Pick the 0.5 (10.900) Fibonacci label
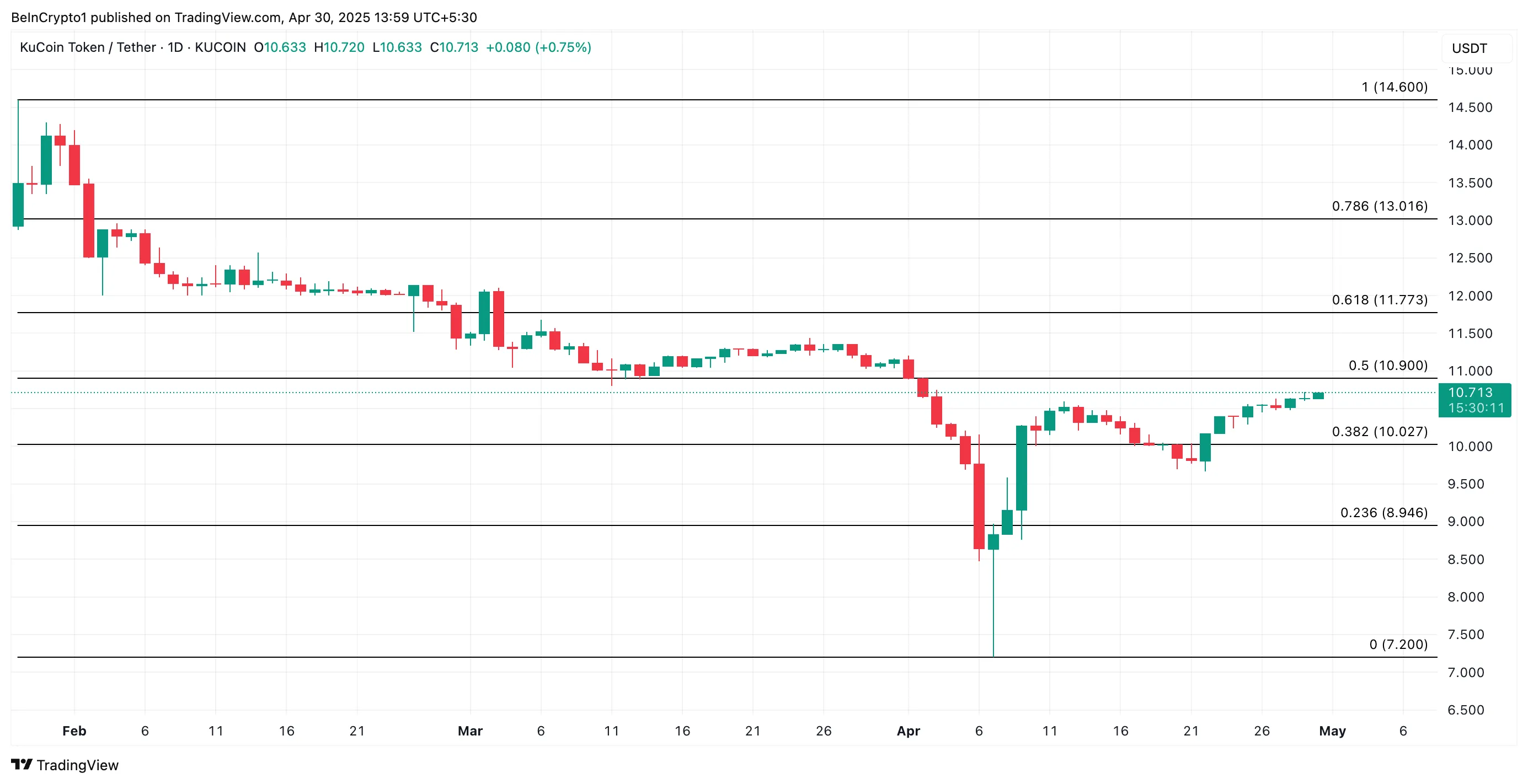The width and height of the screenshot is (1528, 784). coord(1387,366)
